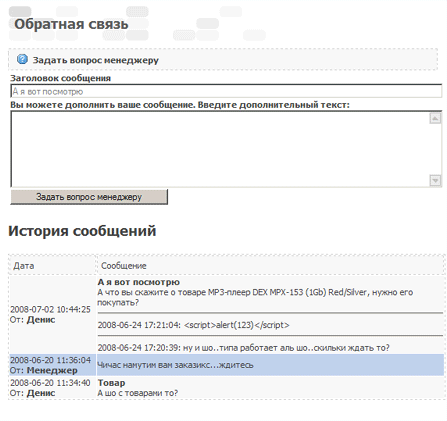Select the highlighted manager reply row

(227, 365)
